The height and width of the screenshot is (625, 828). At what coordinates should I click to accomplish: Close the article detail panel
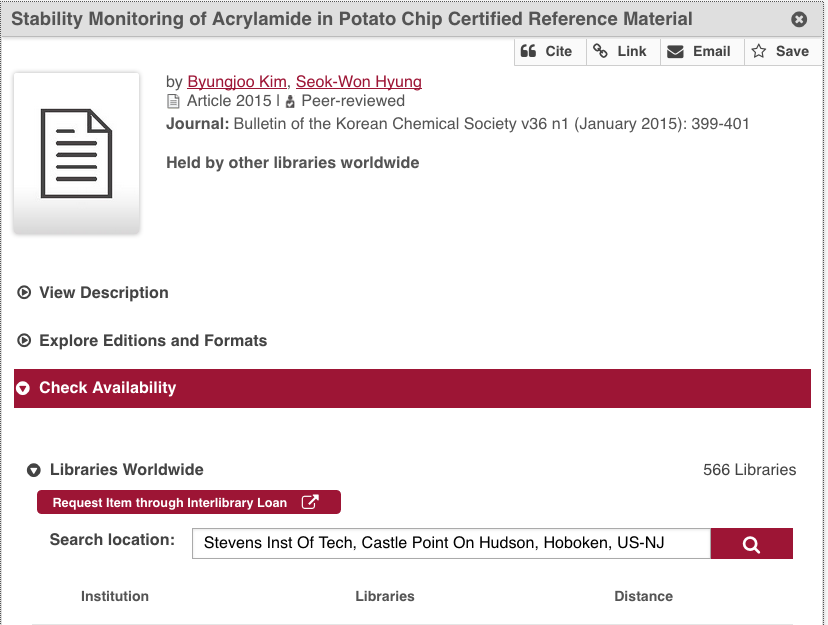click(x=799, y=20)
